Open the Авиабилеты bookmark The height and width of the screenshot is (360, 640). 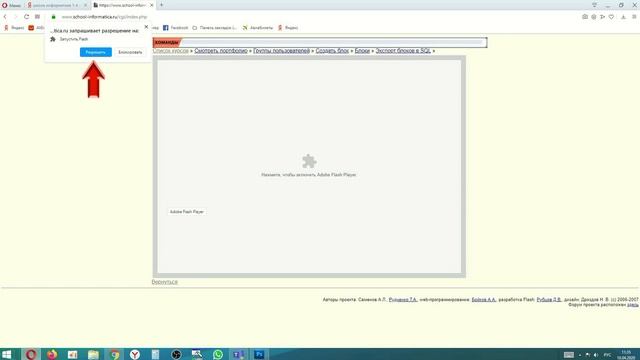[x=258, y=28]
